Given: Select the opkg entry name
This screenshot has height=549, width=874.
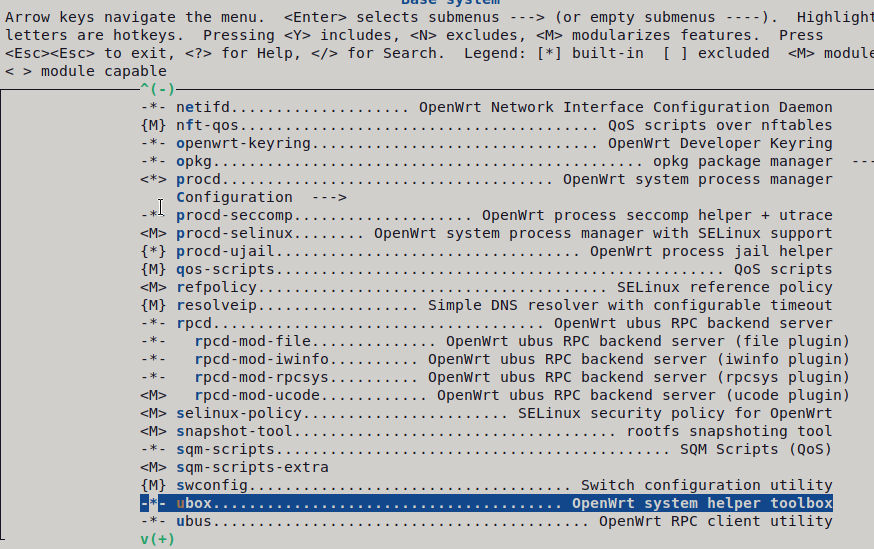Looking at the screenshot, I should (194, 162).
